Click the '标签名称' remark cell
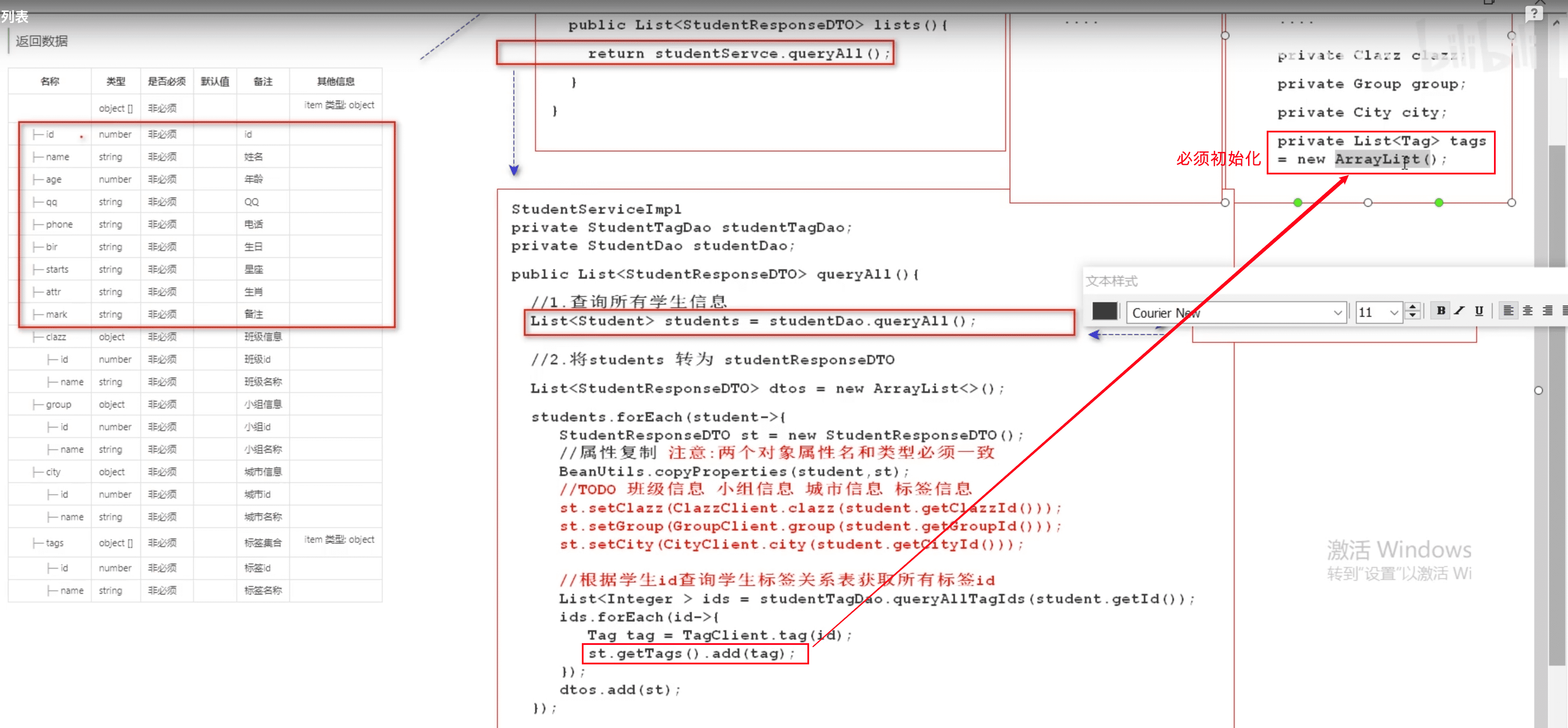1568x728 pixels. [263, 590]
